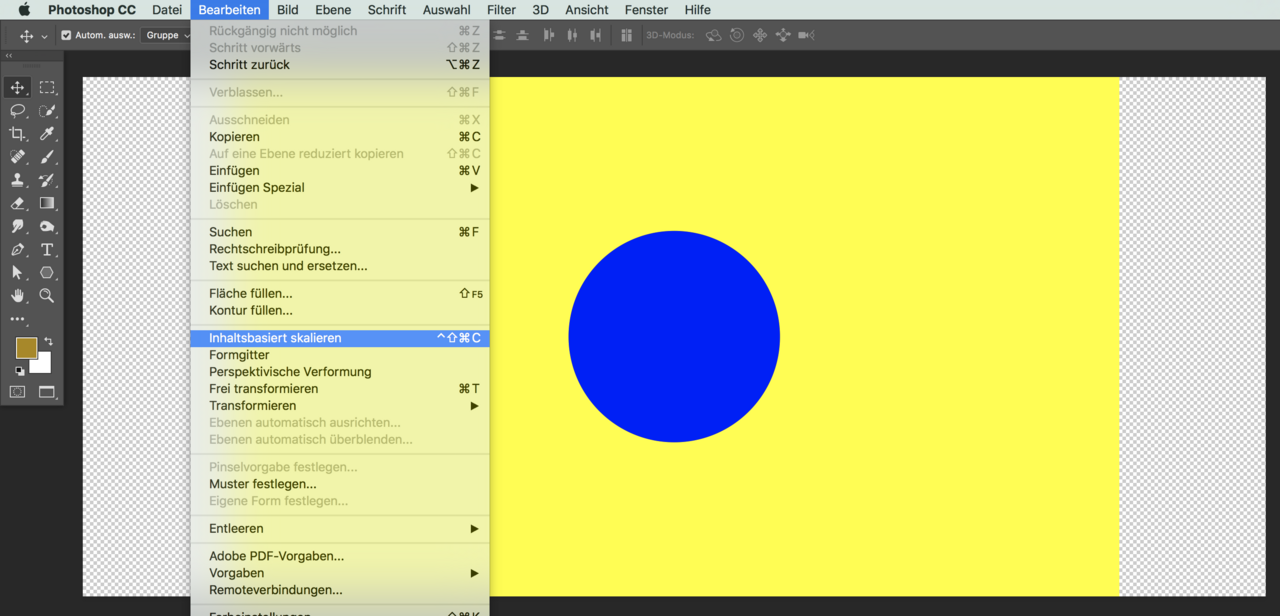Choose Einfügen menu entry

[340, 170]
